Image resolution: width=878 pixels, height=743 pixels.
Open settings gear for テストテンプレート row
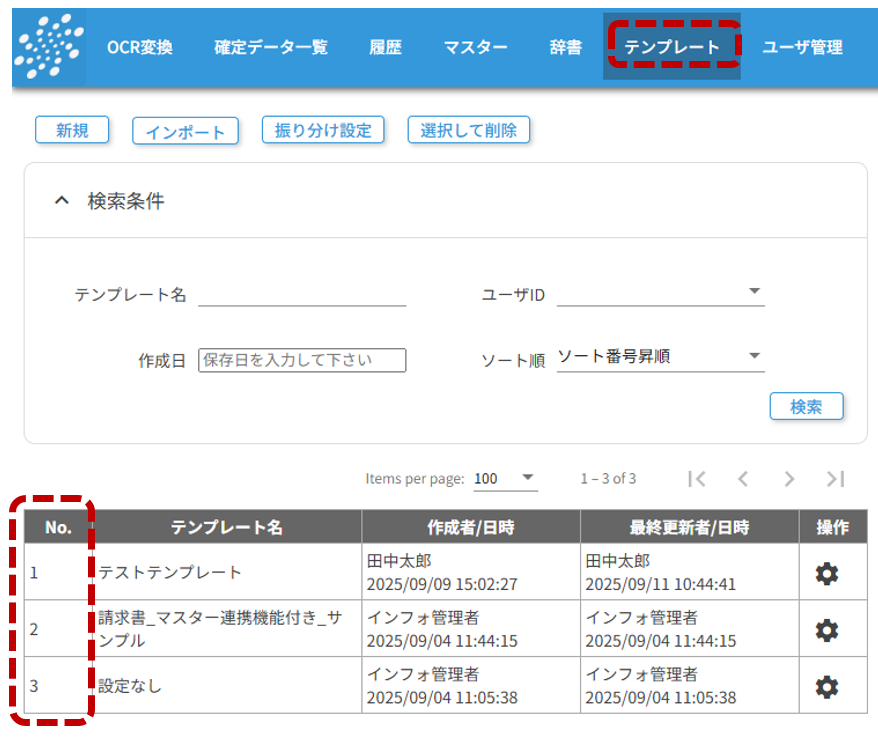[x=826, y=573]
